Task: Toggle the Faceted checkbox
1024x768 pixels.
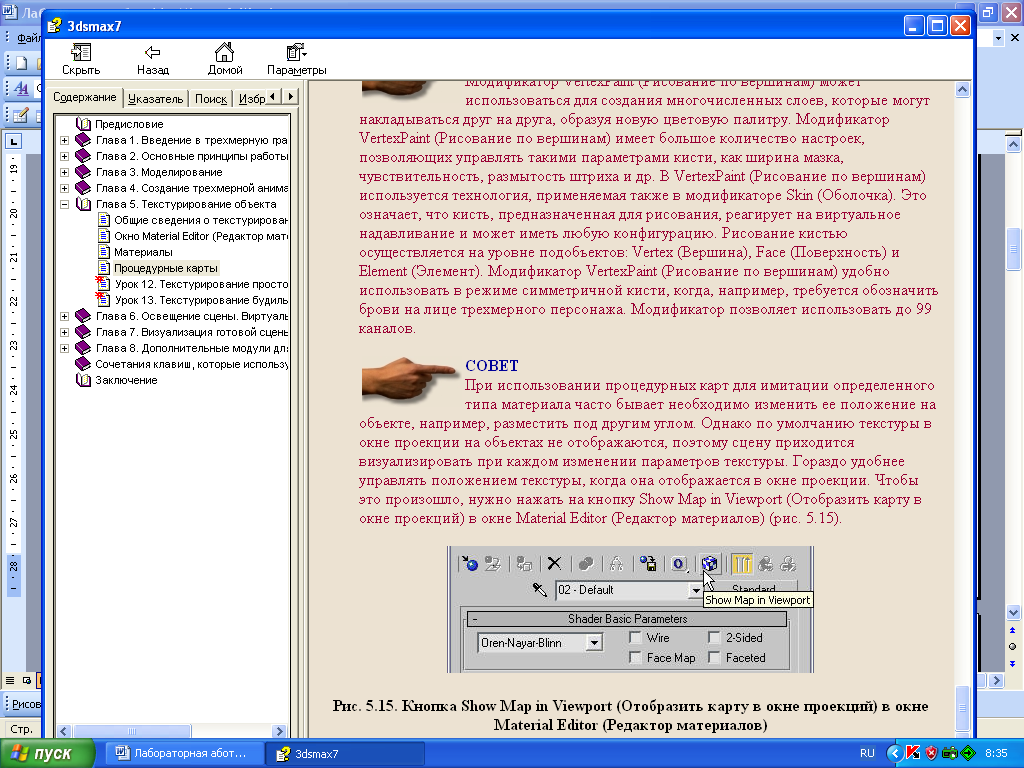Action: (714, 658)
